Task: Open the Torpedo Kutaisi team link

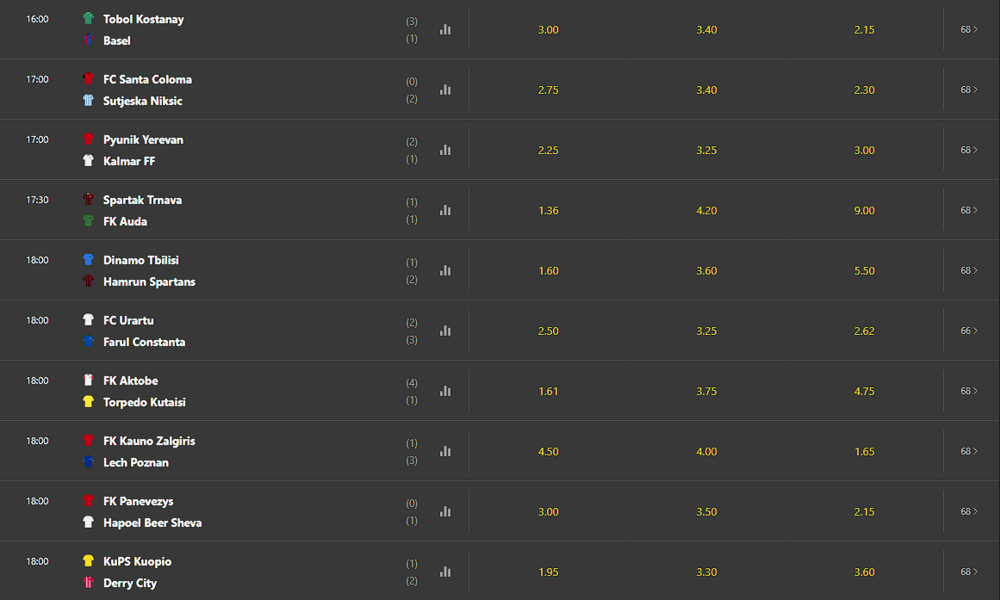Action: click(x=144, y=402)
